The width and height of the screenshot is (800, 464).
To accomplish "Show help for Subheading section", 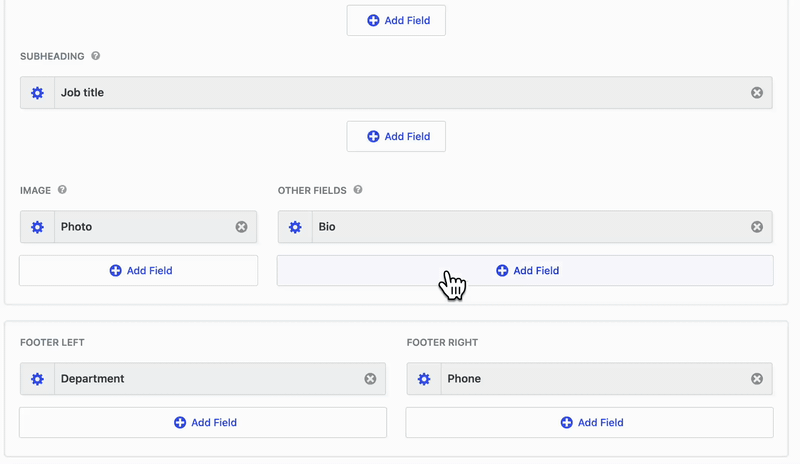I will pyautogui.click(x=95, y=56).
